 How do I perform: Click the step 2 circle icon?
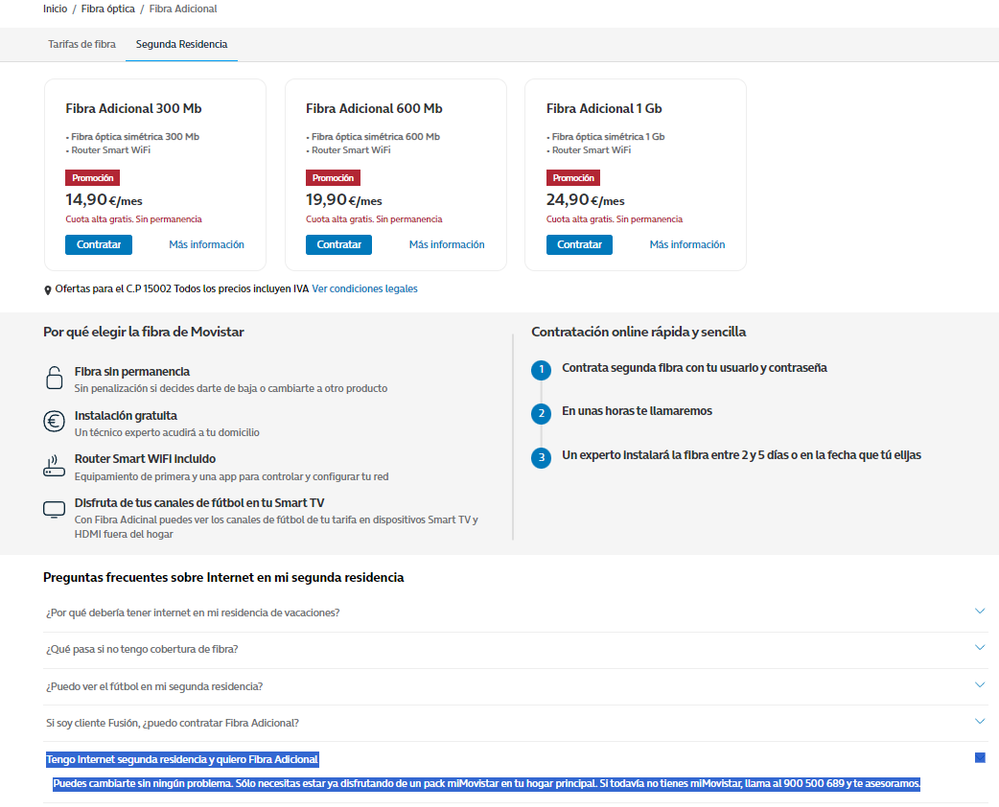tap(541, 413)
